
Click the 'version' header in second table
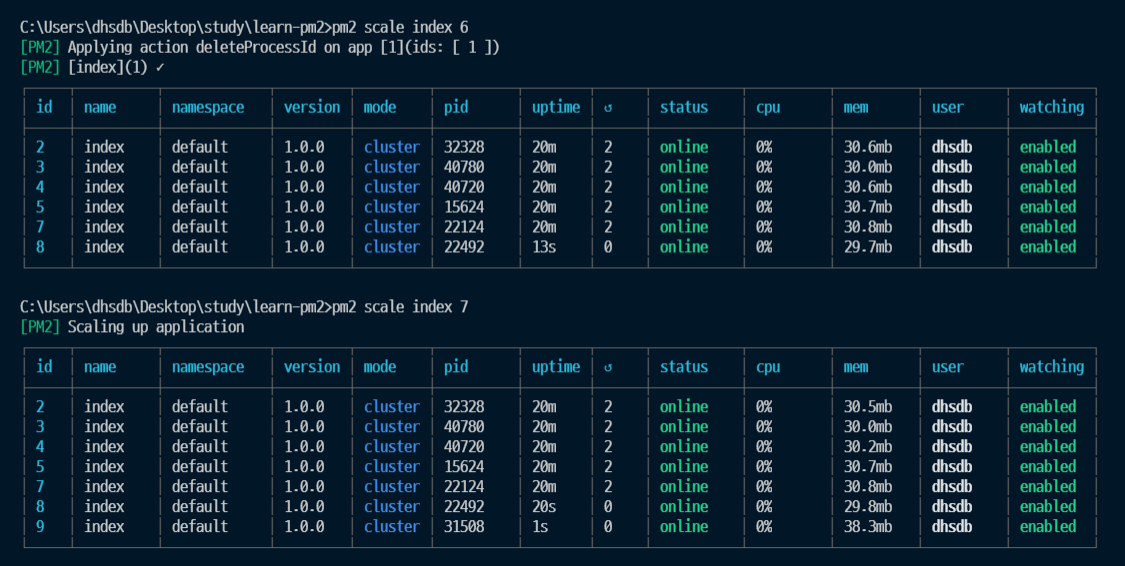[x=312, y=367]
